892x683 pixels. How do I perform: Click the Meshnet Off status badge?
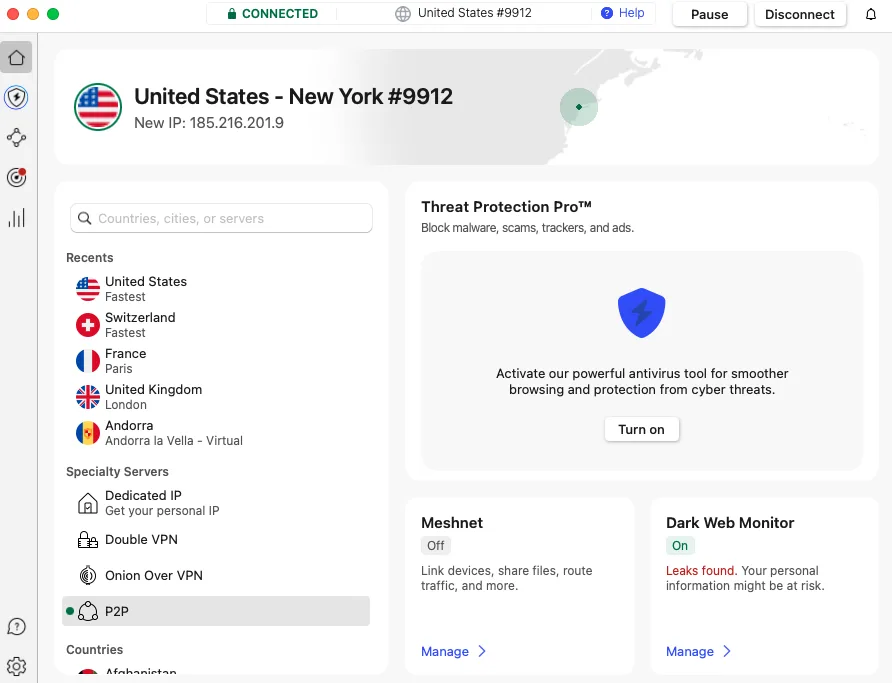[436, 545]
